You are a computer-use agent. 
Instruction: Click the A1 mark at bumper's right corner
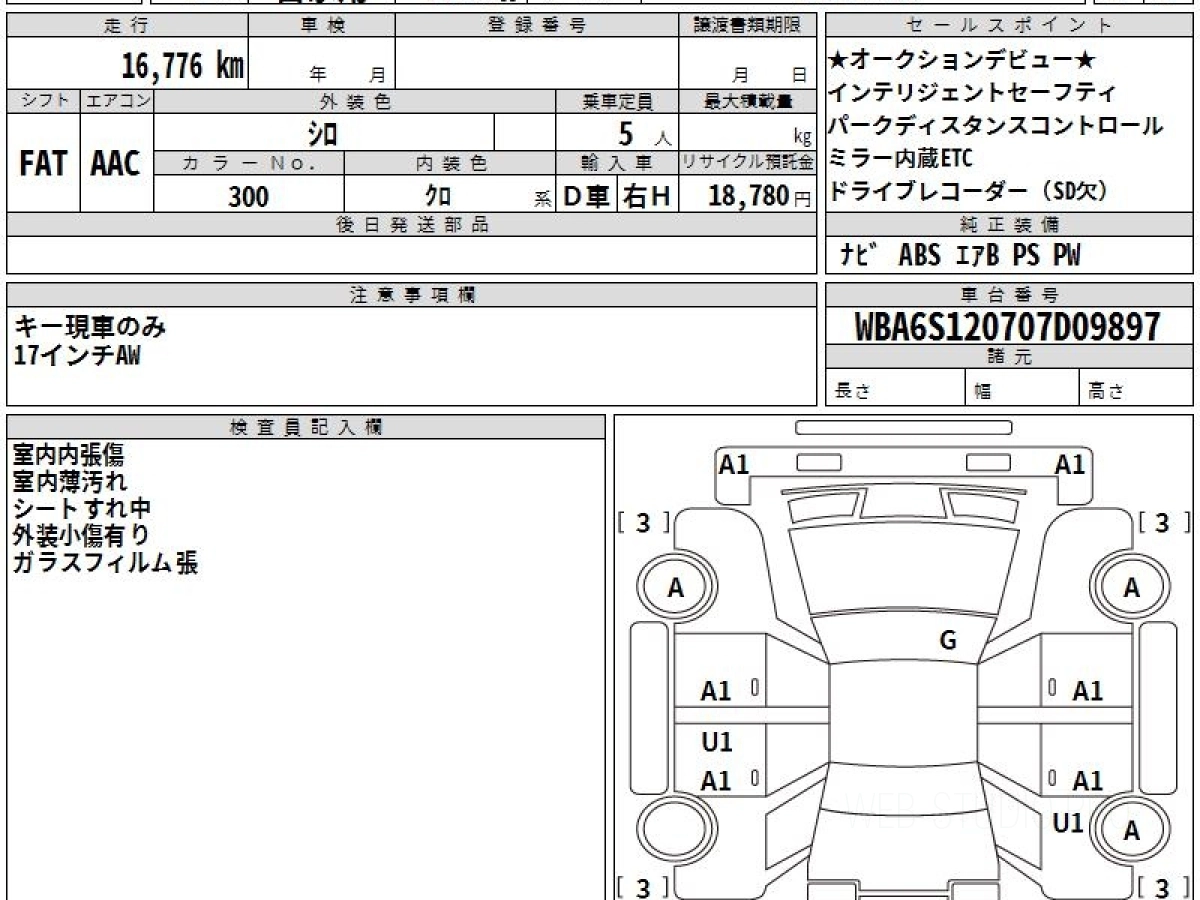pyautogui.click(x=1070, y=464)
